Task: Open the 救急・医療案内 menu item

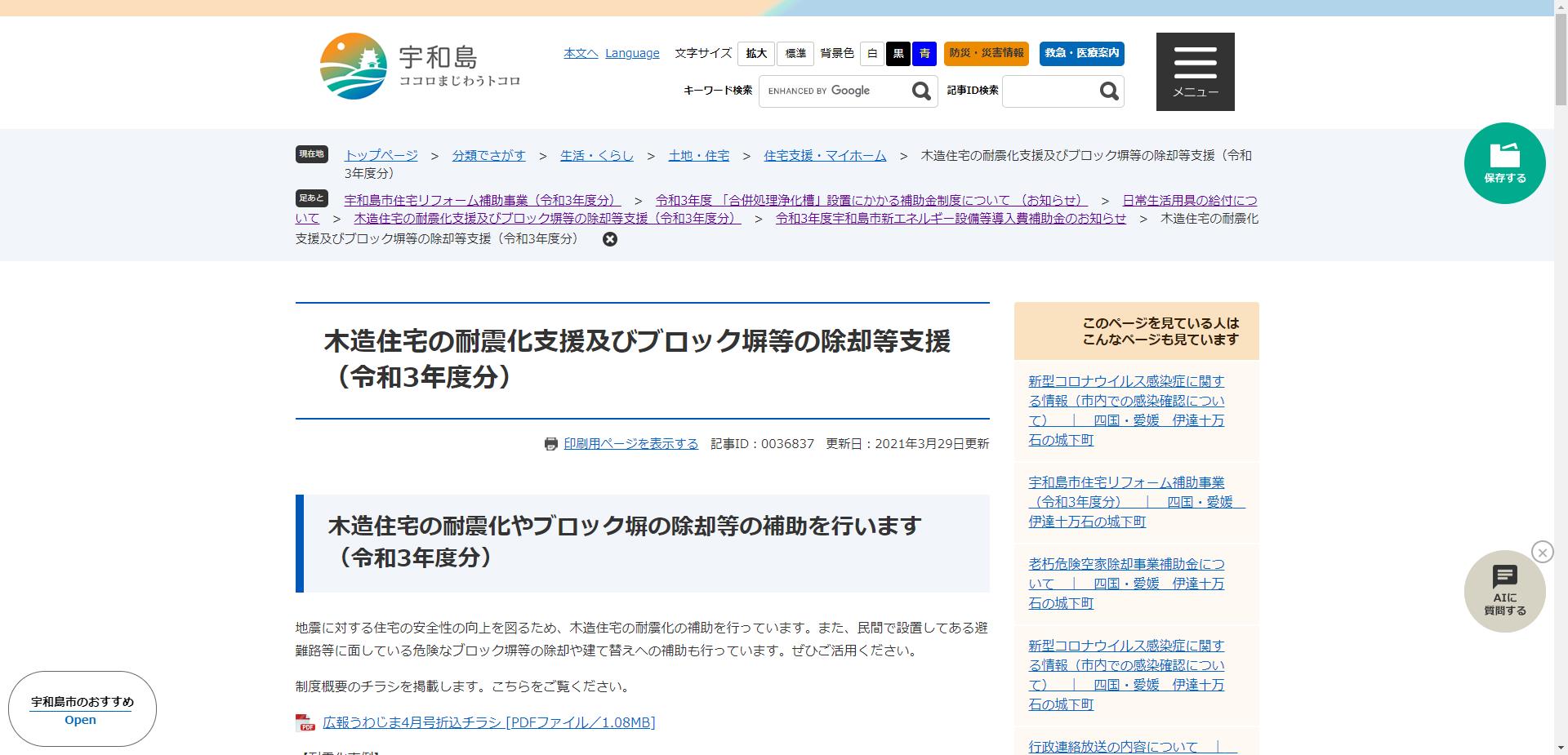Action: click(x=1080, y=54)
